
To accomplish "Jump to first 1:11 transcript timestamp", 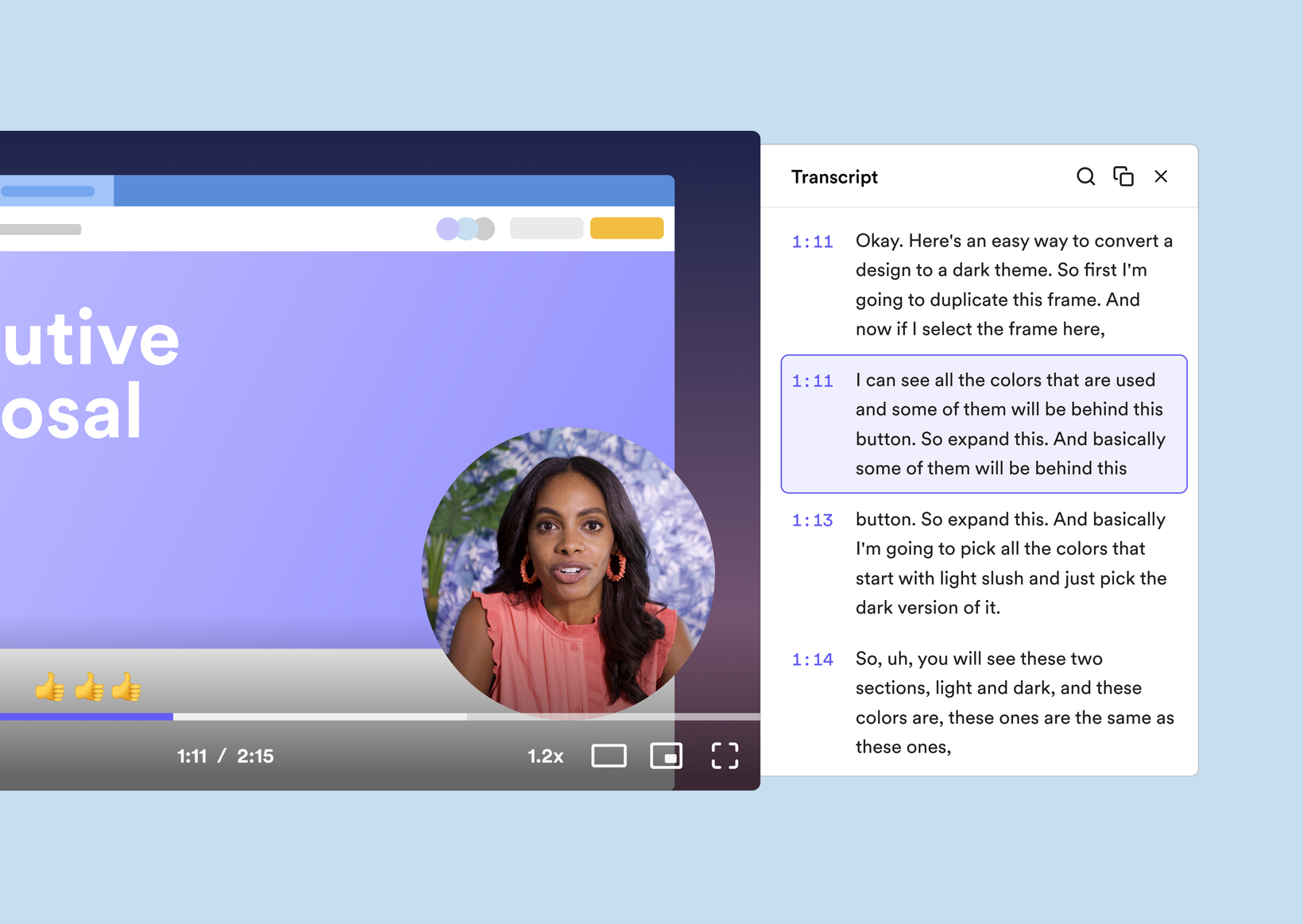I will point(812,242).
